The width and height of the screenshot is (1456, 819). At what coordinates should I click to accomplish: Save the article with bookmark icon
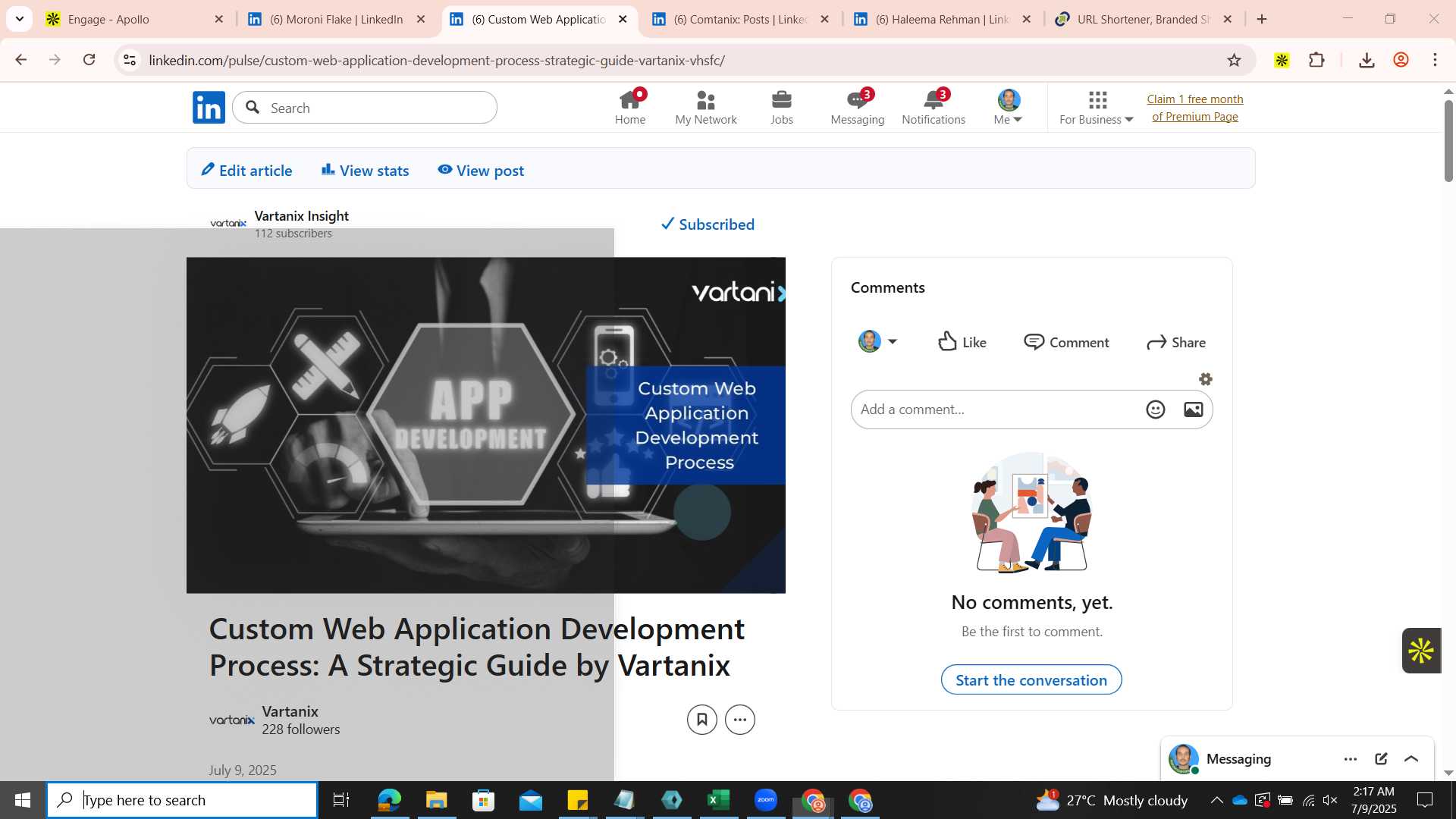pos(702,720)
